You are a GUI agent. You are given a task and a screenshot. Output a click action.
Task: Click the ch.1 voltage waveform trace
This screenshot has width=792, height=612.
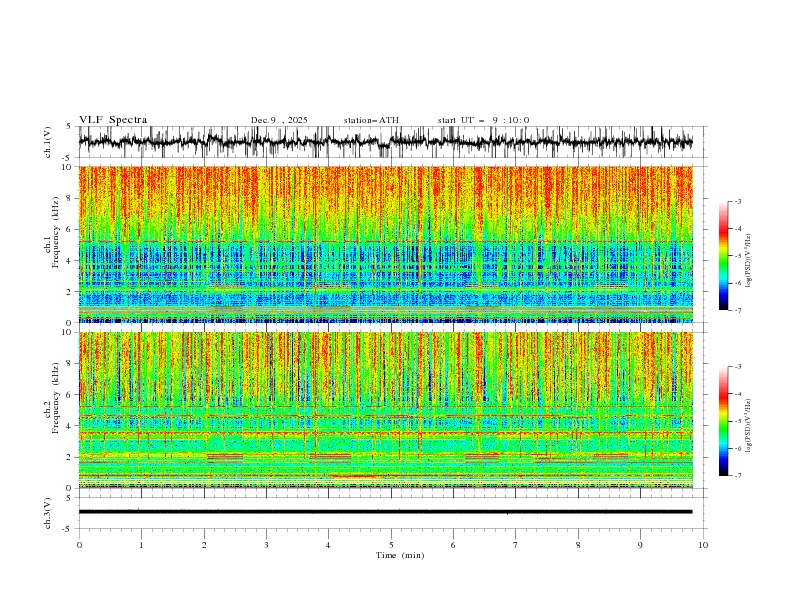[x=385, y=142]
